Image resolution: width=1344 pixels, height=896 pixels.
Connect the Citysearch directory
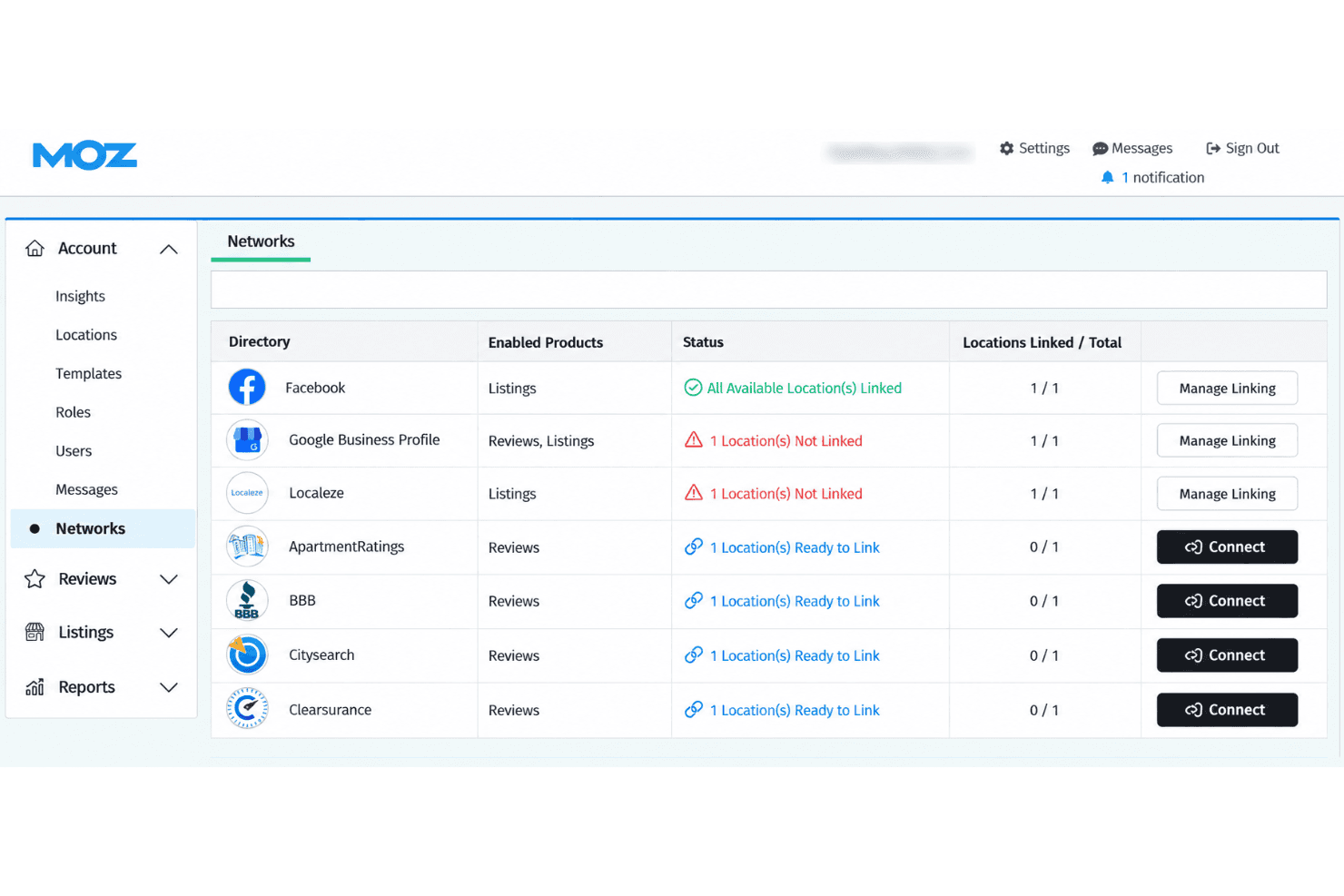click(x=1227, y=655)
